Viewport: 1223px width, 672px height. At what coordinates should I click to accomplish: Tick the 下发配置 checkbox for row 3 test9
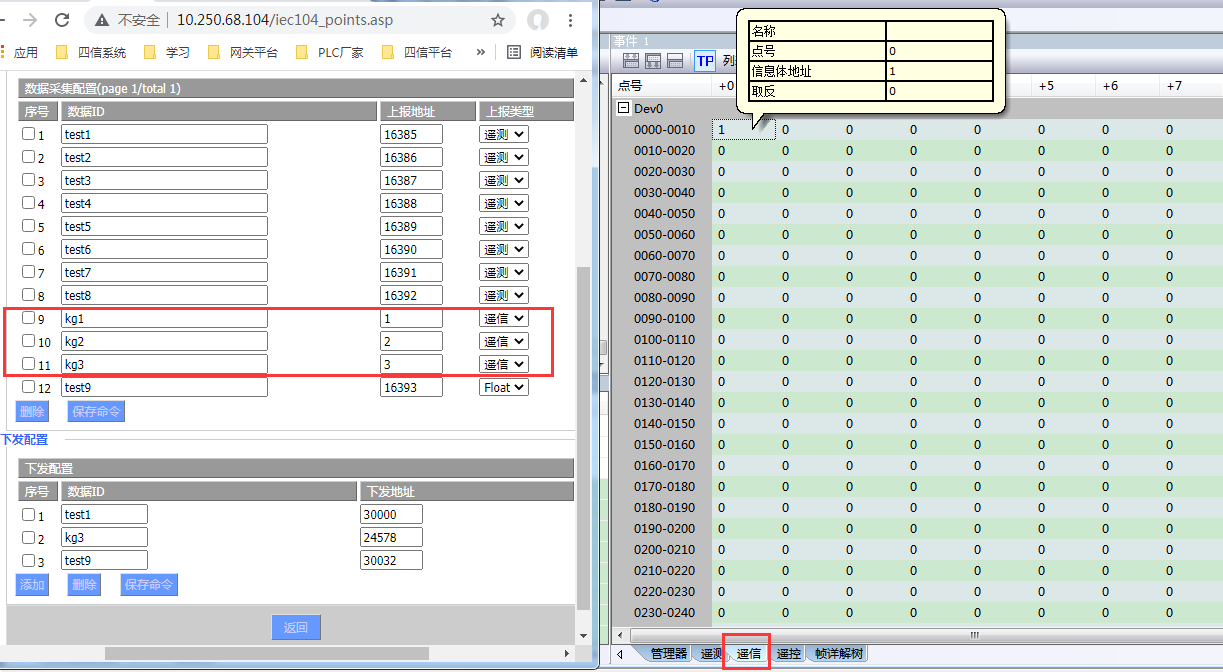28,561
